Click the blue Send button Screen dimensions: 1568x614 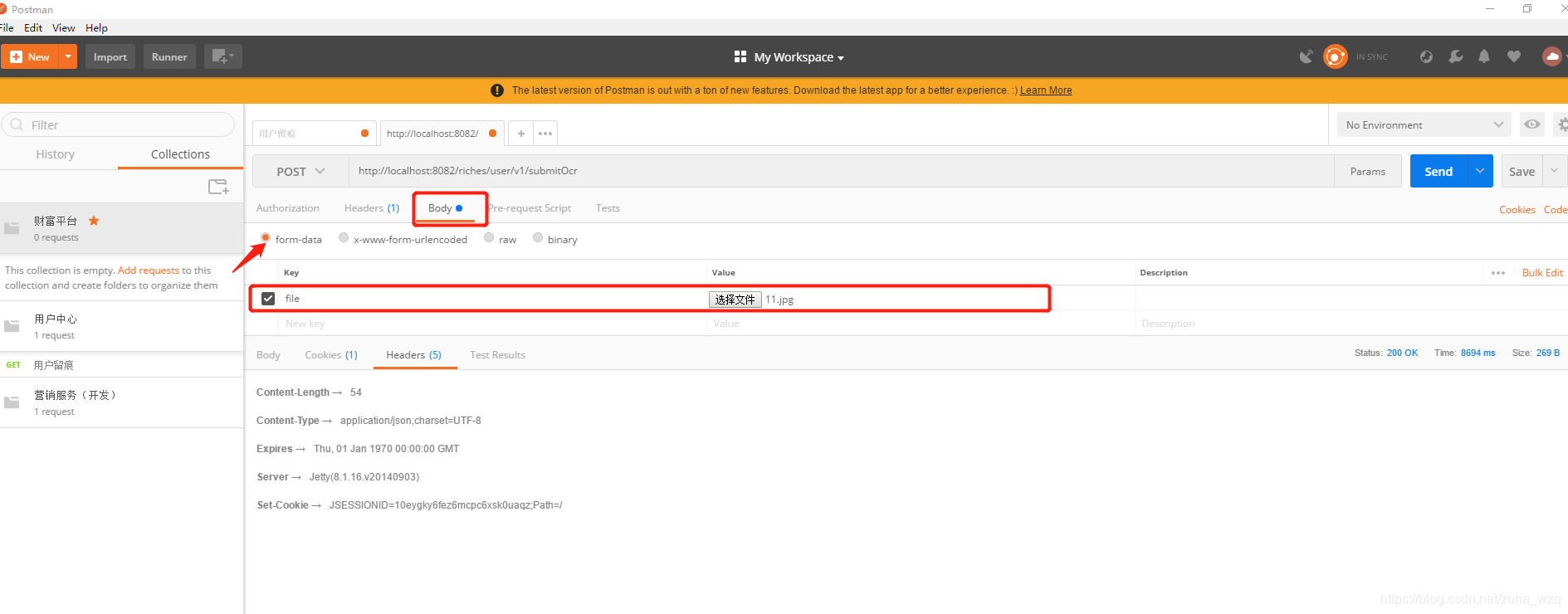pos(1439,171)
